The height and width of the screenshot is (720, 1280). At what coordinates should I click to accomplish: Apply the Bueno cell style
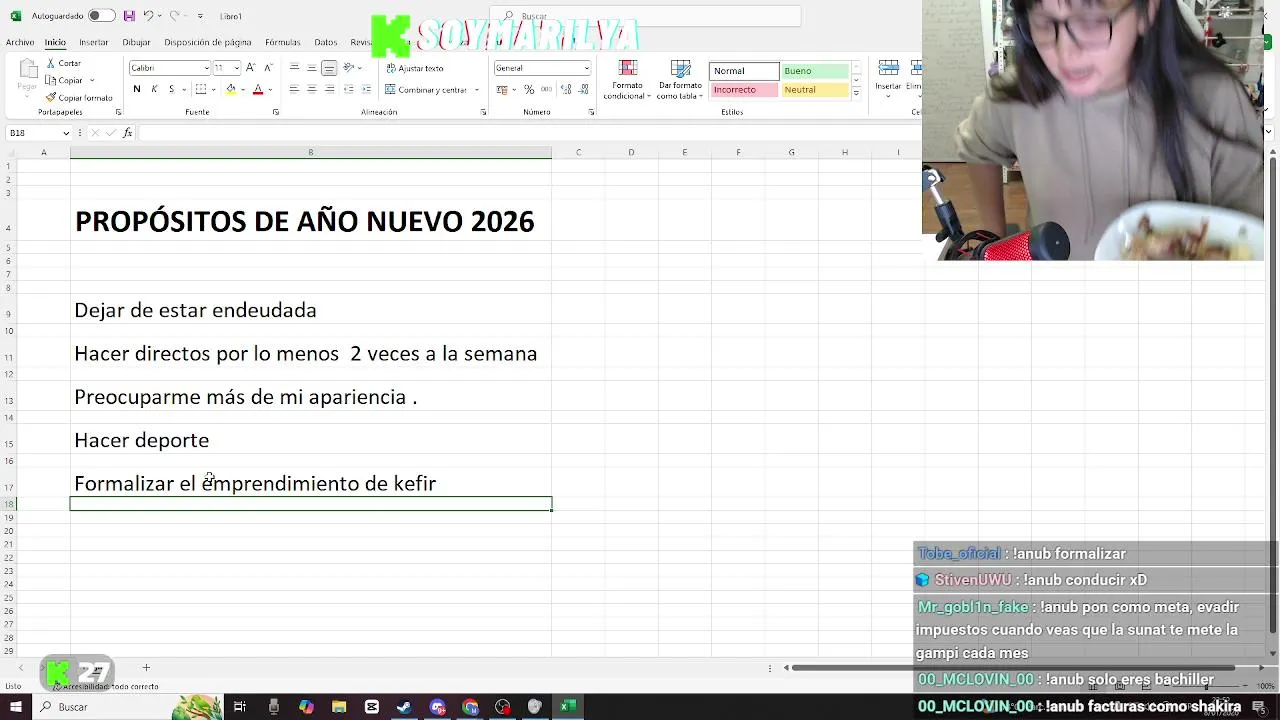click(814, 71)
